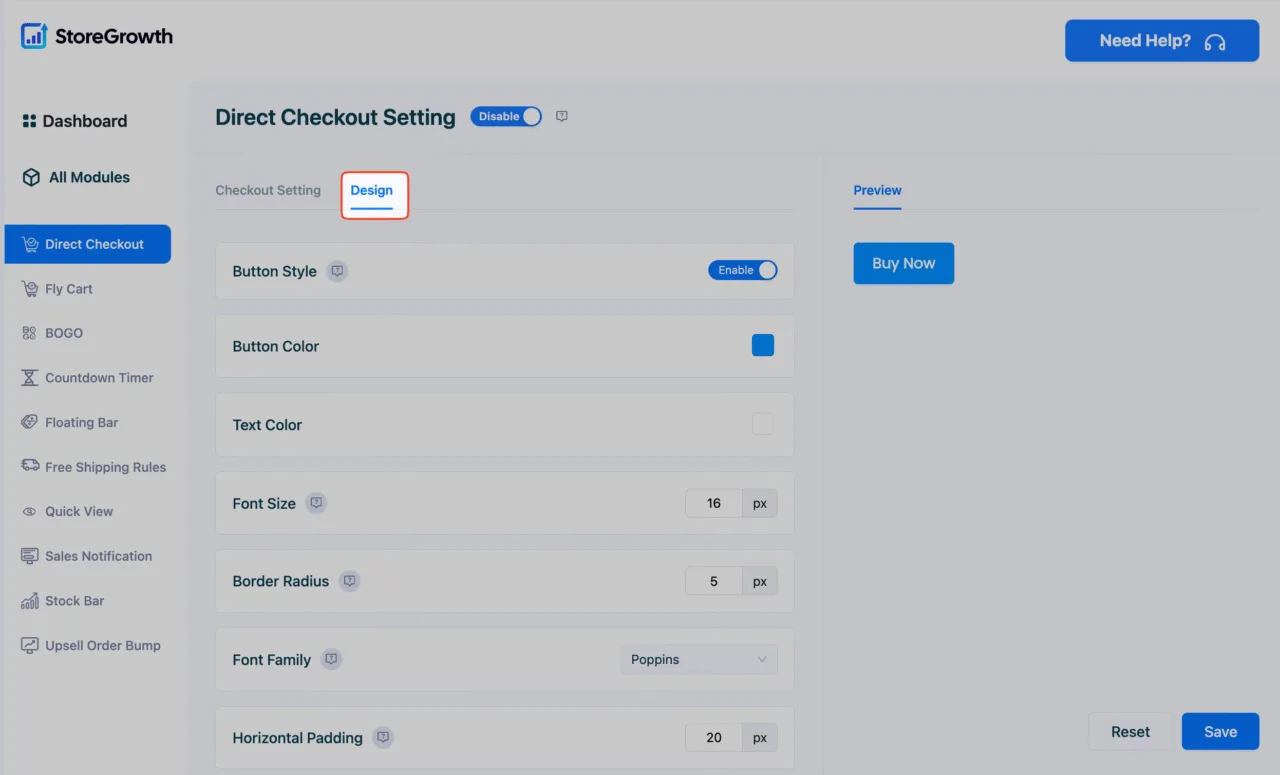Click the headset icon in Need Help button

(x=1215, y=42)
